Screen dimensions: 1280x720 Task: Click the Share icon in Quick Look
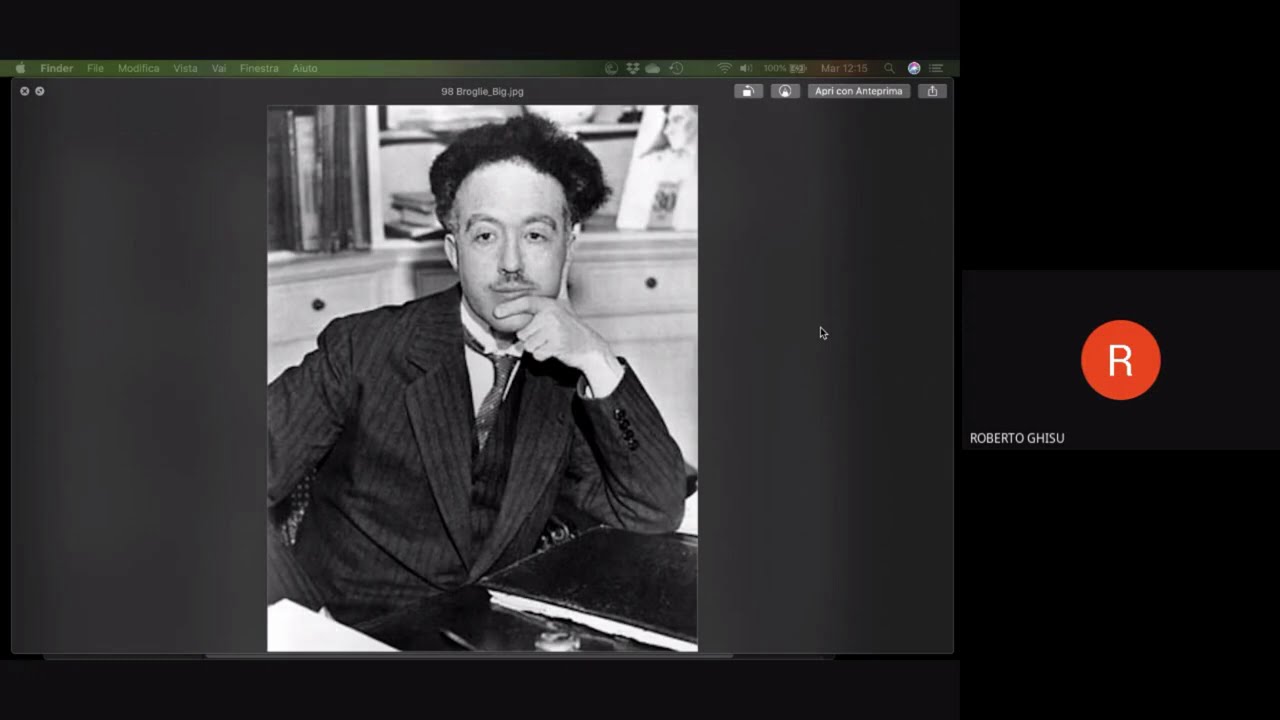tap(932, 91)
